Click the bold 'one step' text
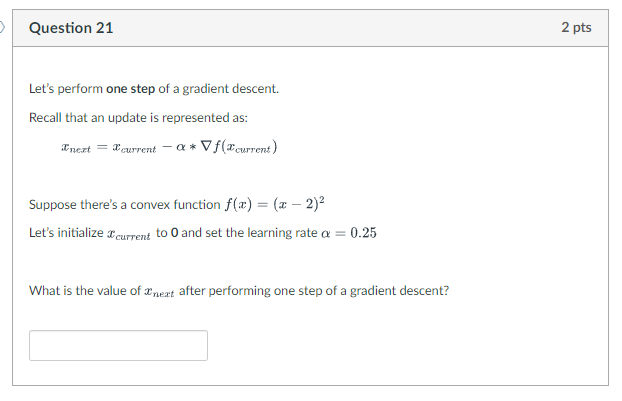 pos(131,88)
